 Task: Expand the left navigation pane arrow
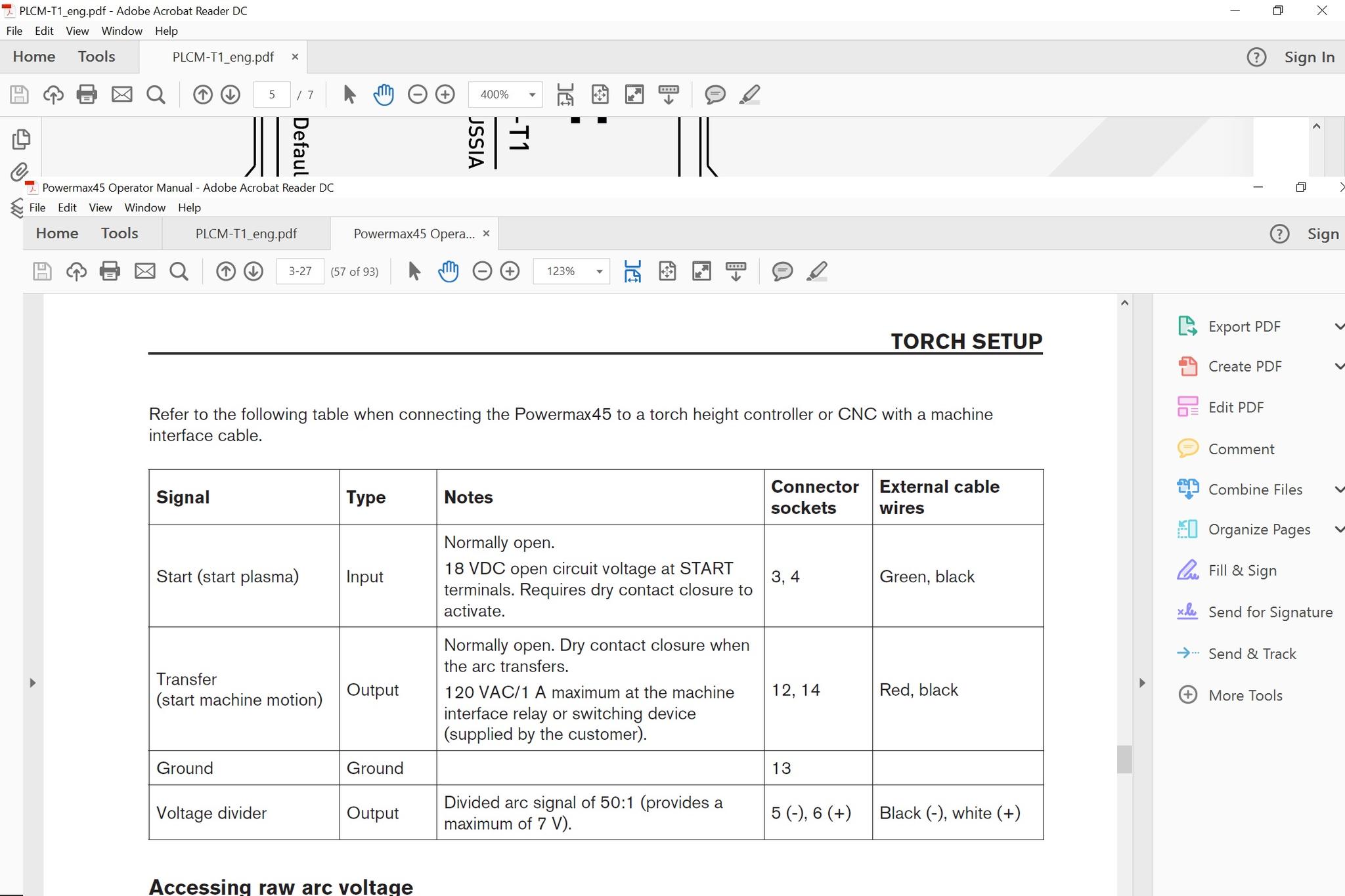click(x=33, y=683)
